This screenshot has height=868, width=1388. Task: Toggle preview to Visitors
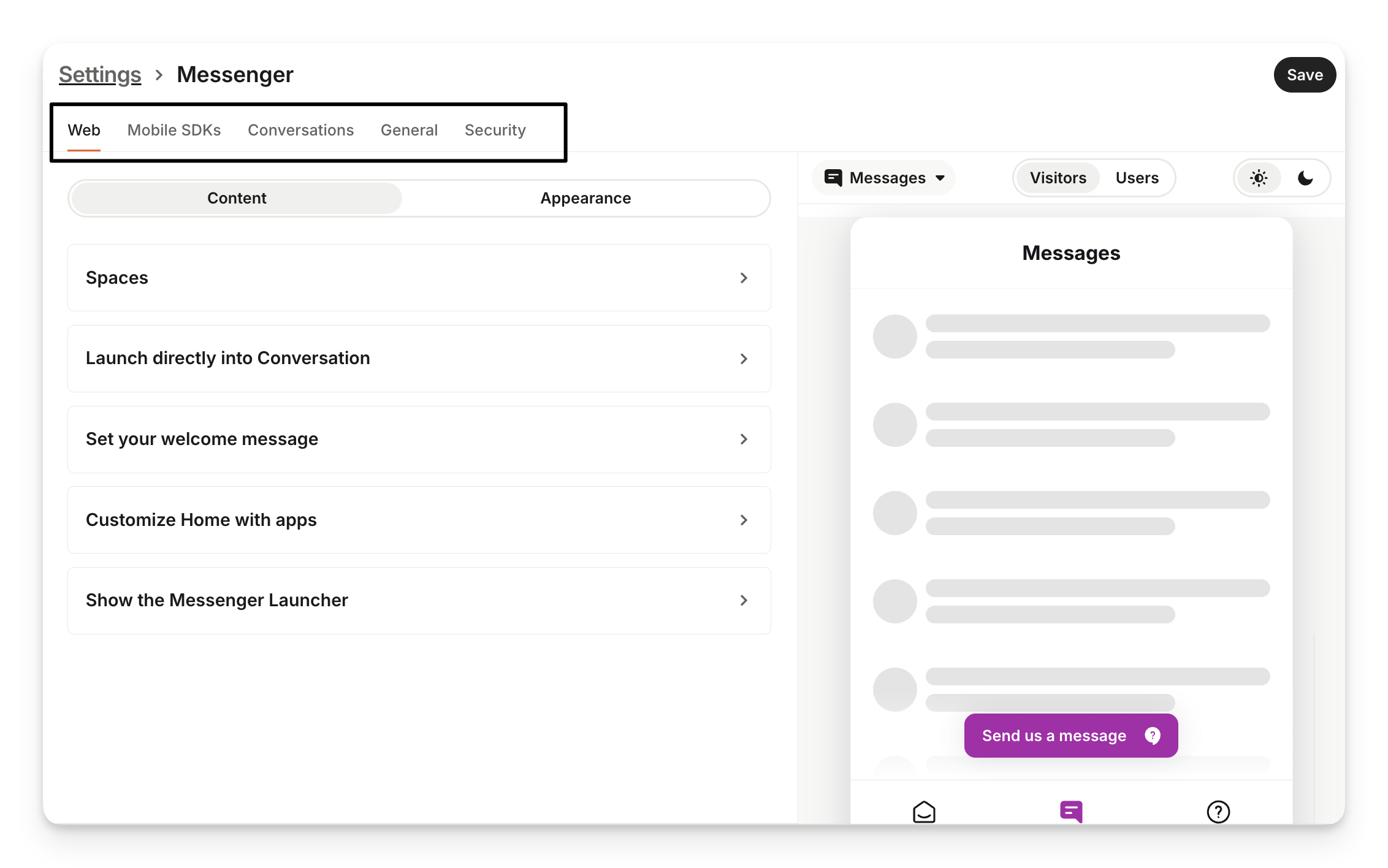[x=1058, y=178]
